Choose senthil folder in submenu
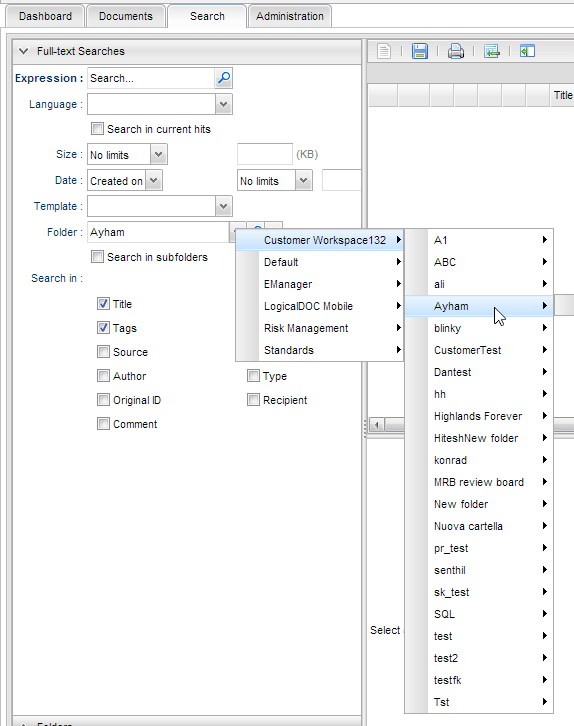Viewport: 574px width, 726px height. (x=479, y=570)
